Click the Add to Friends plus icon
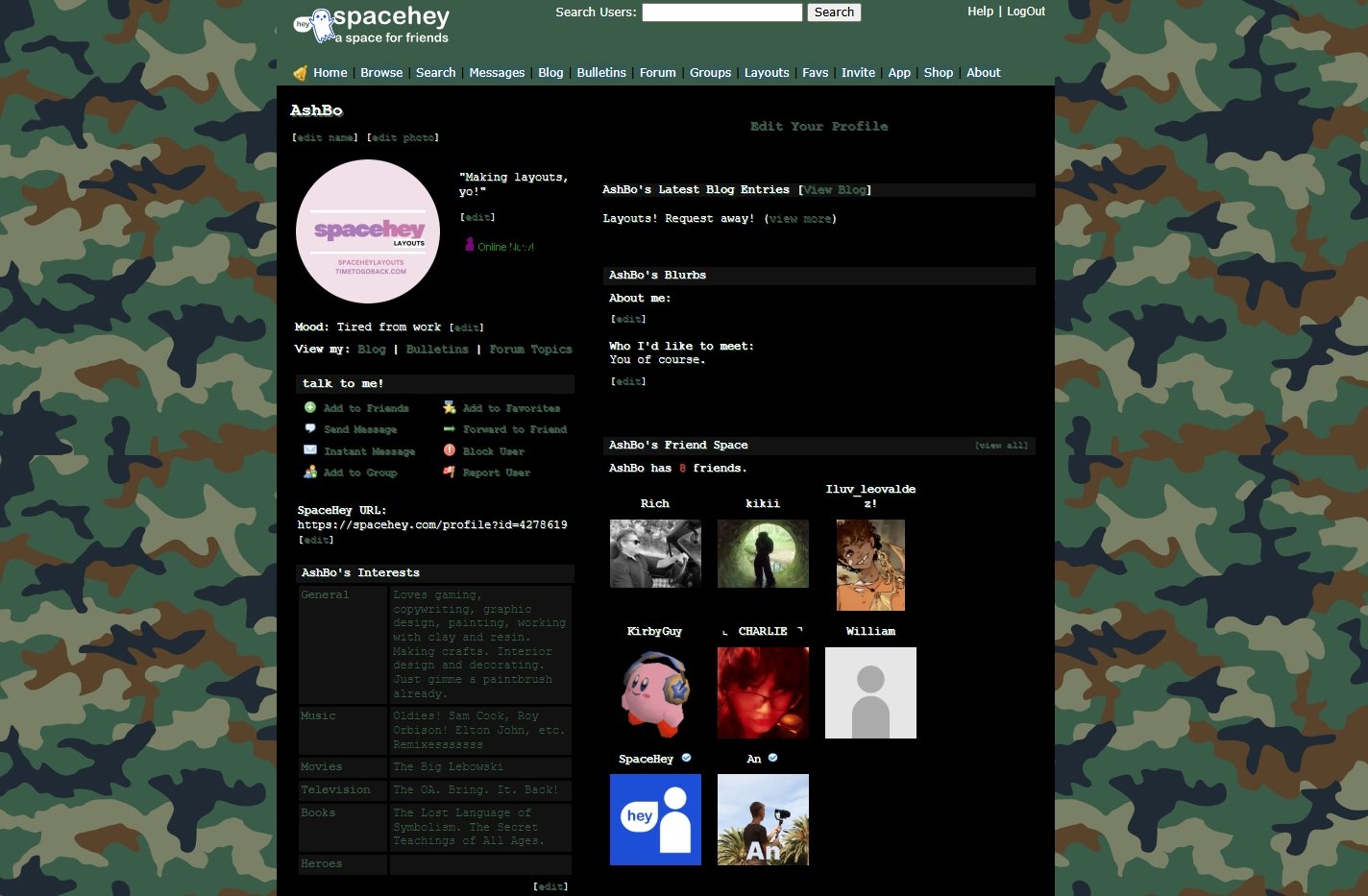The height and width of the screenshot is (896, 1368). click(310, 408)
